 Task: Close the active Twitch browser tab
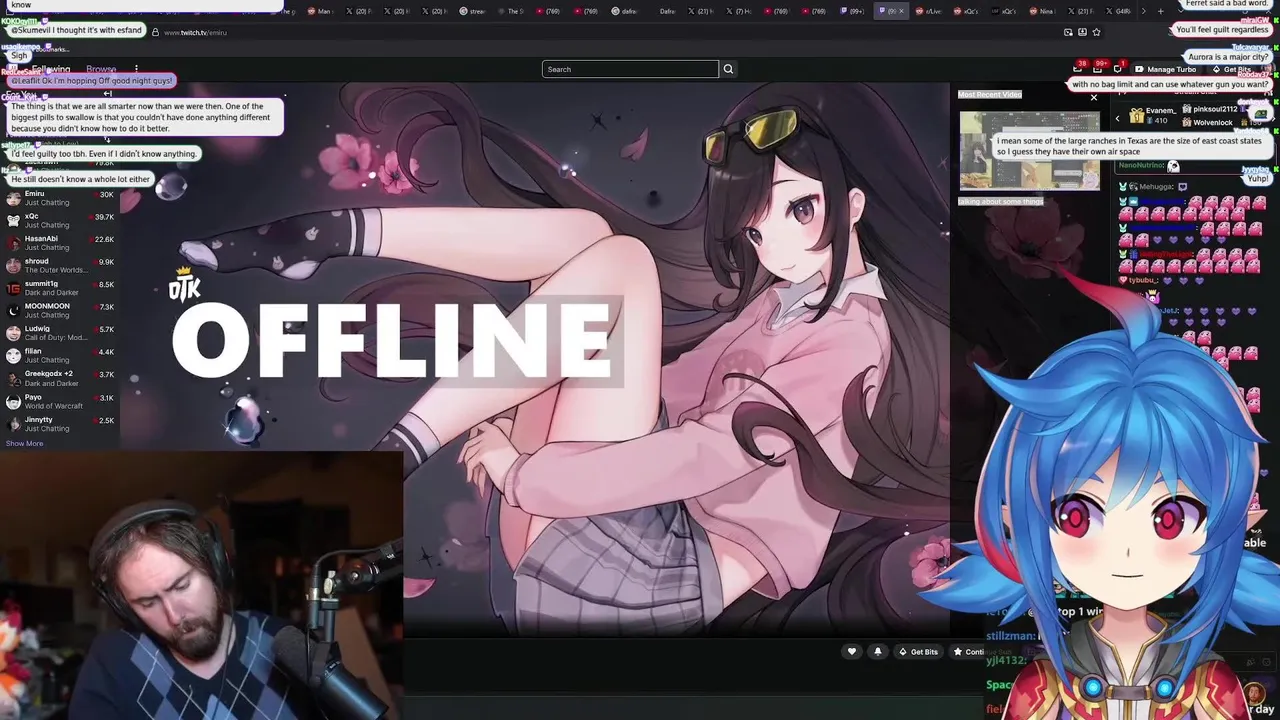pyautogui.click(x=901, y=11)
